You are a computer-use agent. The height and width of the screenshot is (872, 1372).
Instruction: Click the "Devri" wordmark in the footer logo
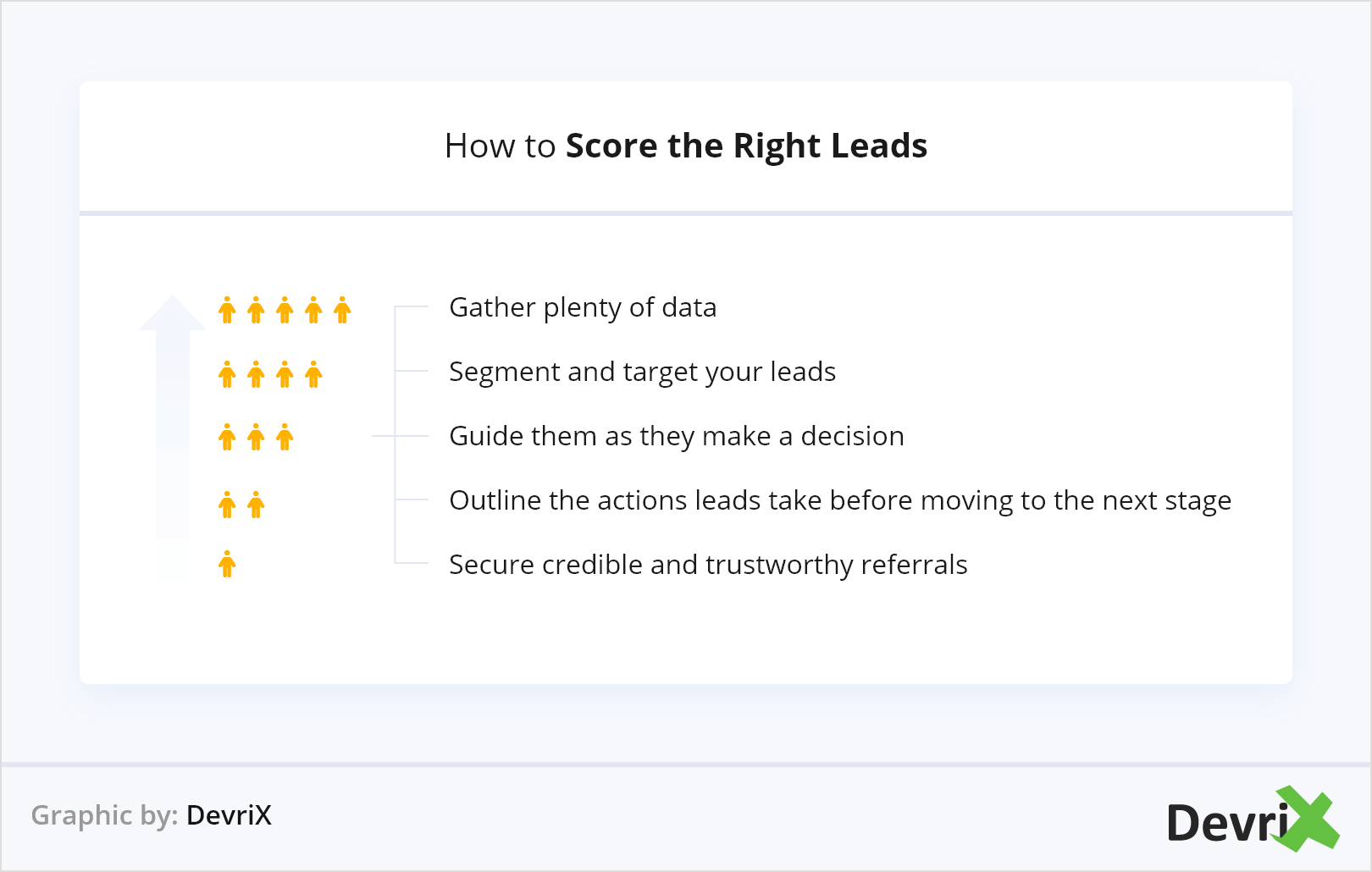point(1224,823)
